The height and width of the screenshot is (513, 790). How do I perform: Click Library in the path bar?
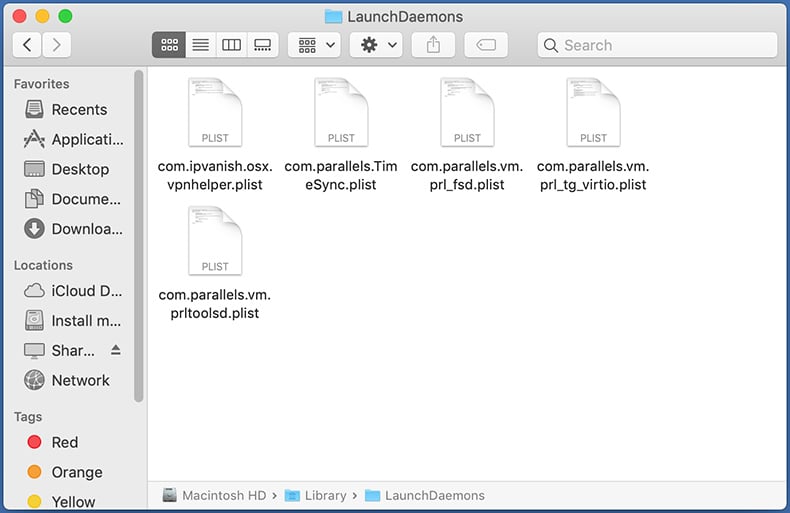(316, 495)
